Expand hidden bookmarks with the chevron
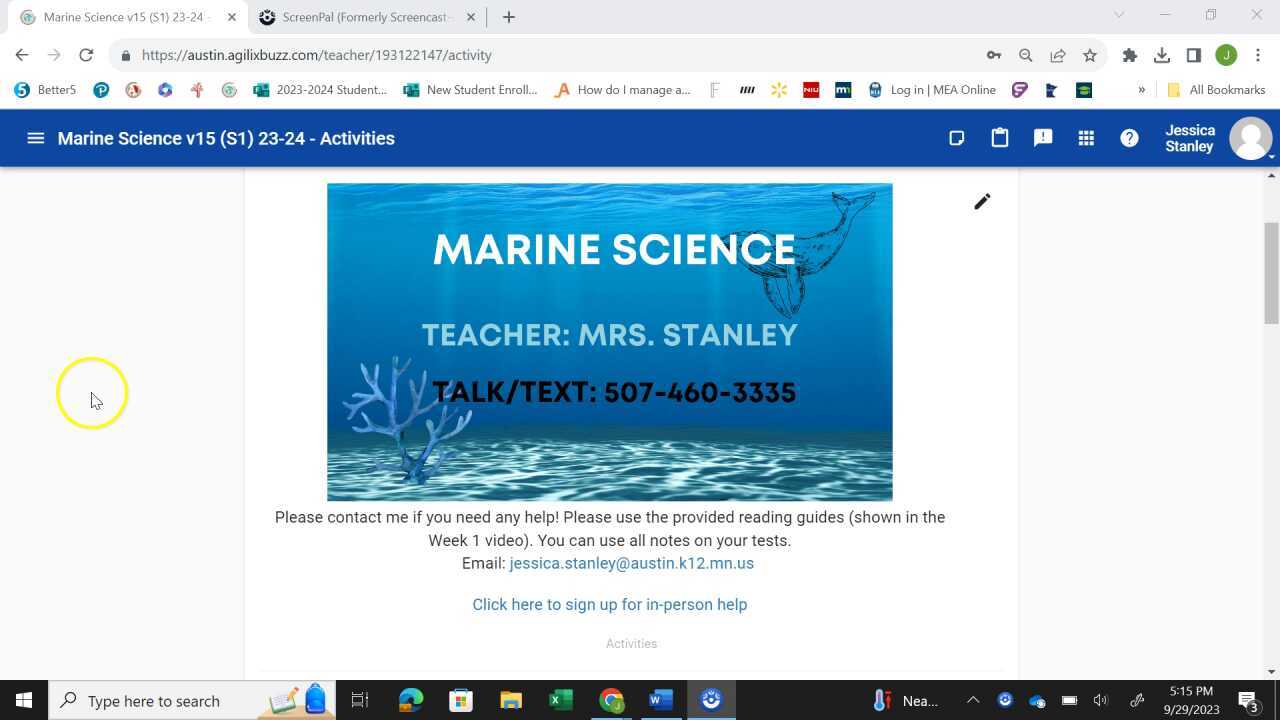This screenshot has width=1280, height=720. coord(1141,89)
